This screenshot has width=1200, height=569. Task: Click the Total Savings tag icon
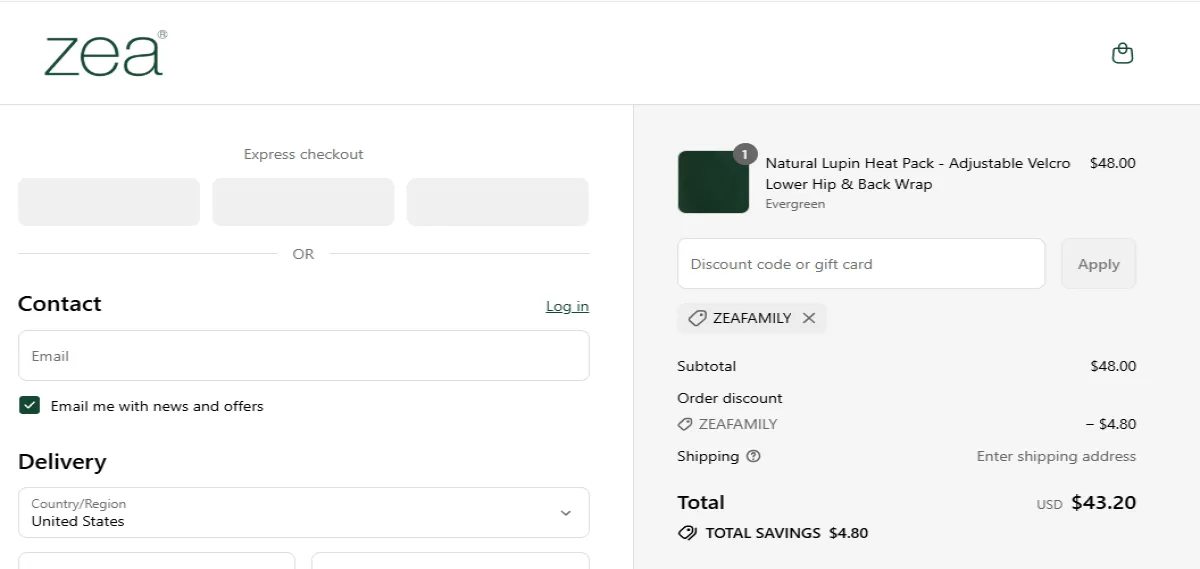point(687,533)
